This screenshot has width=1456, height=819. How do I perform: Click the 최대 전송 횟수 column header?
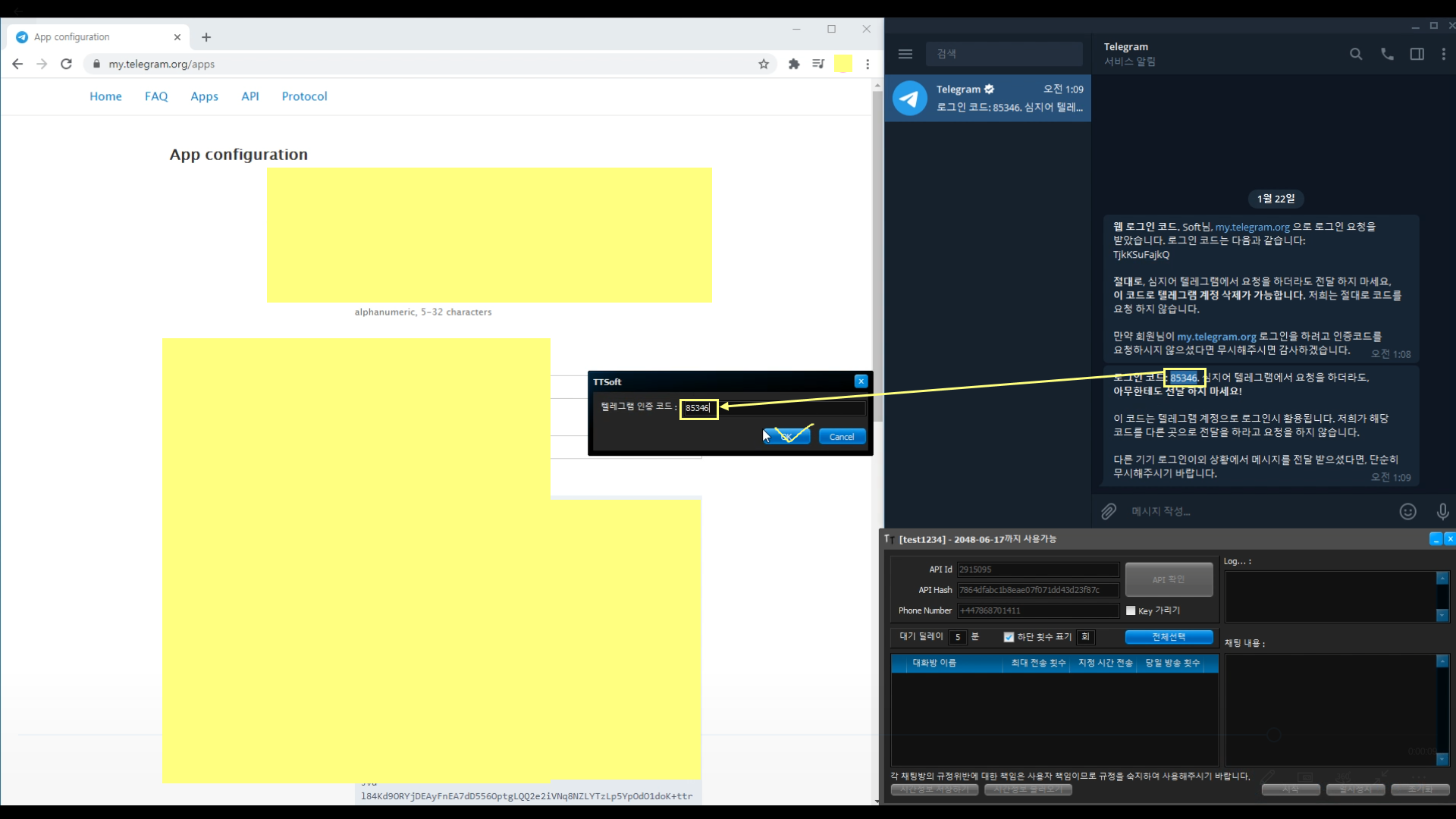tap(1038, 664)
